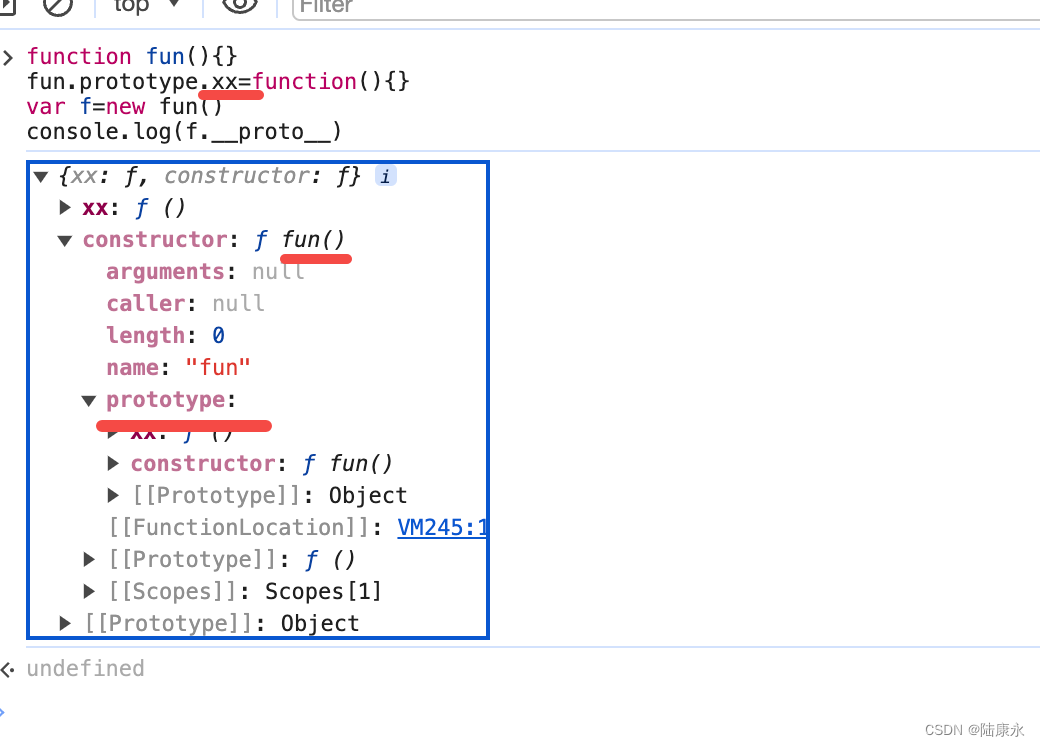Viewport: 1040px width, 746px height.
Task: Click the 'var f=new fun()' code line
Action: (x=125, y=107)
